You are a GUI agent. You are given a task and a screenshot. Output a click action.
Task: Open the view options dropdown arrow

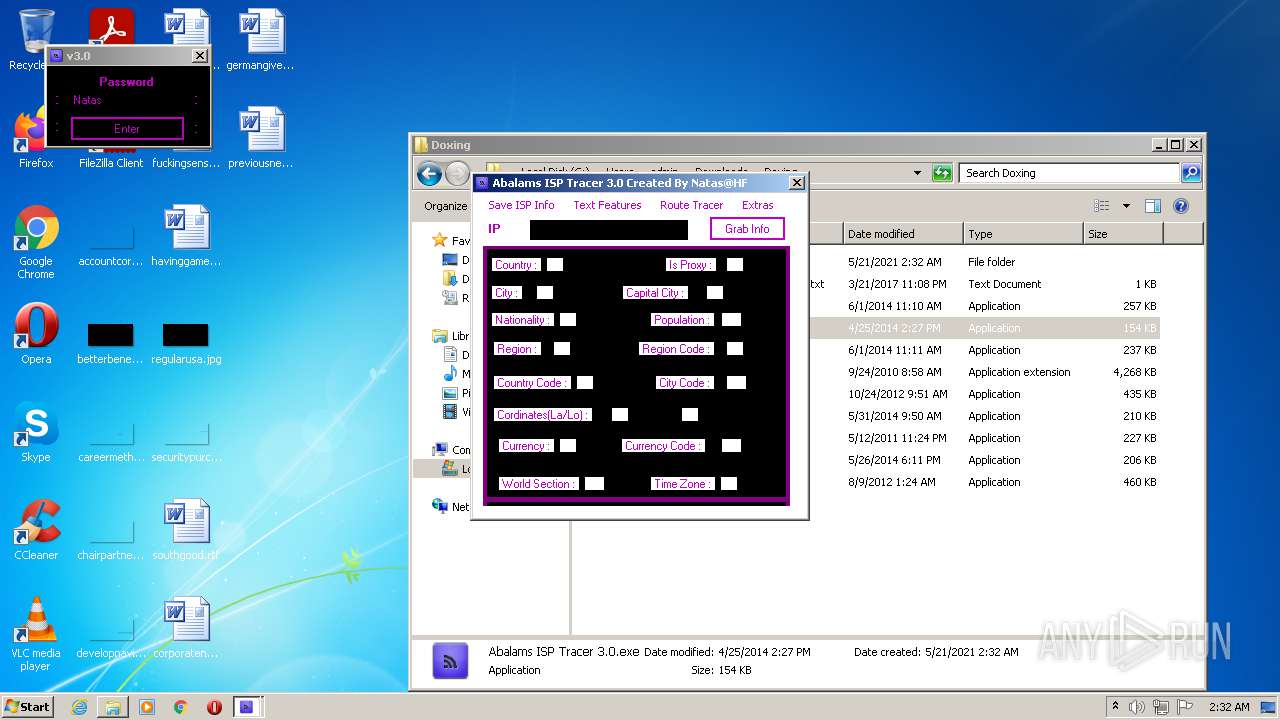click(x=1126, y=206)
